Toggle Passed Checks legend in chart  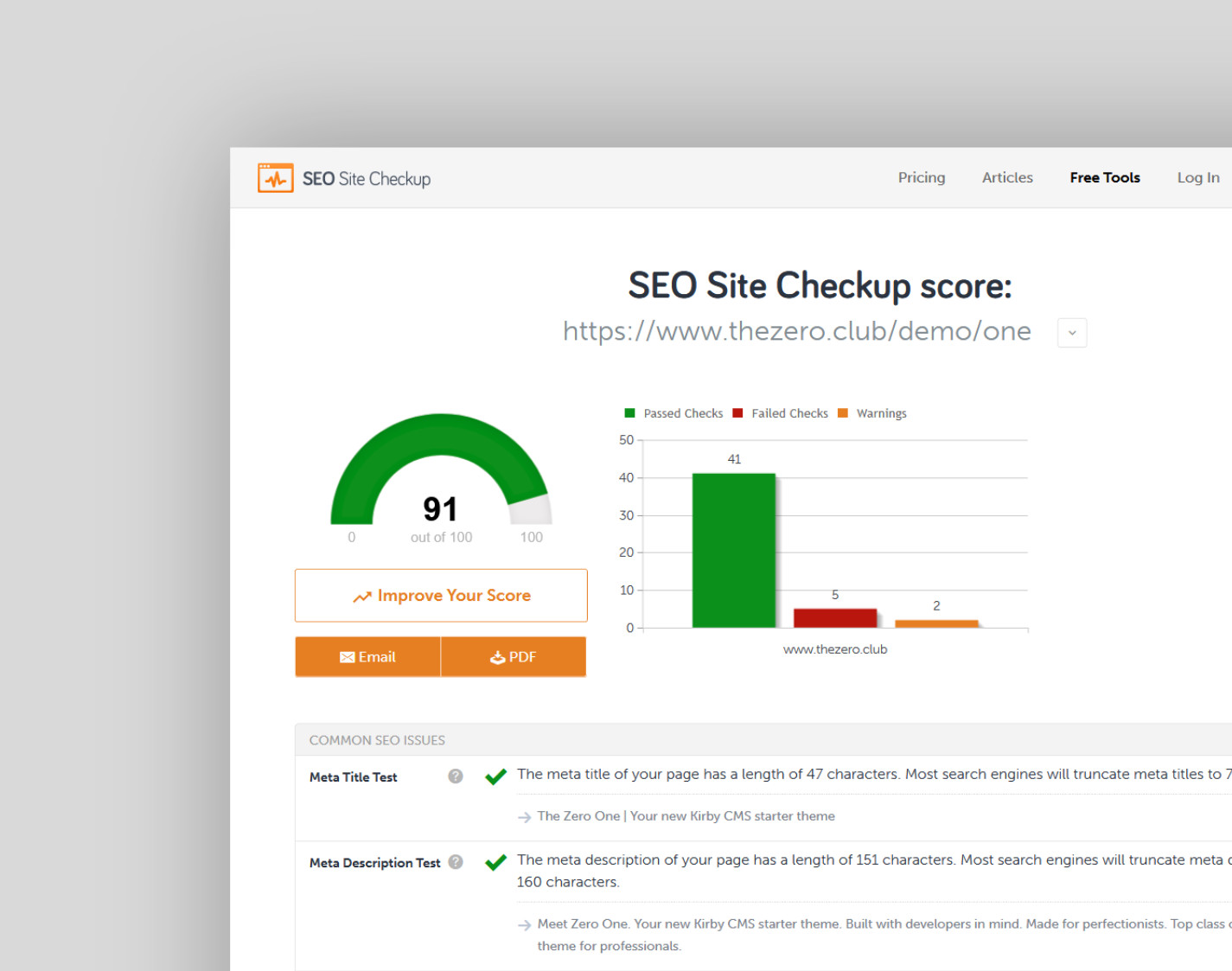click(x=674, y=413)
